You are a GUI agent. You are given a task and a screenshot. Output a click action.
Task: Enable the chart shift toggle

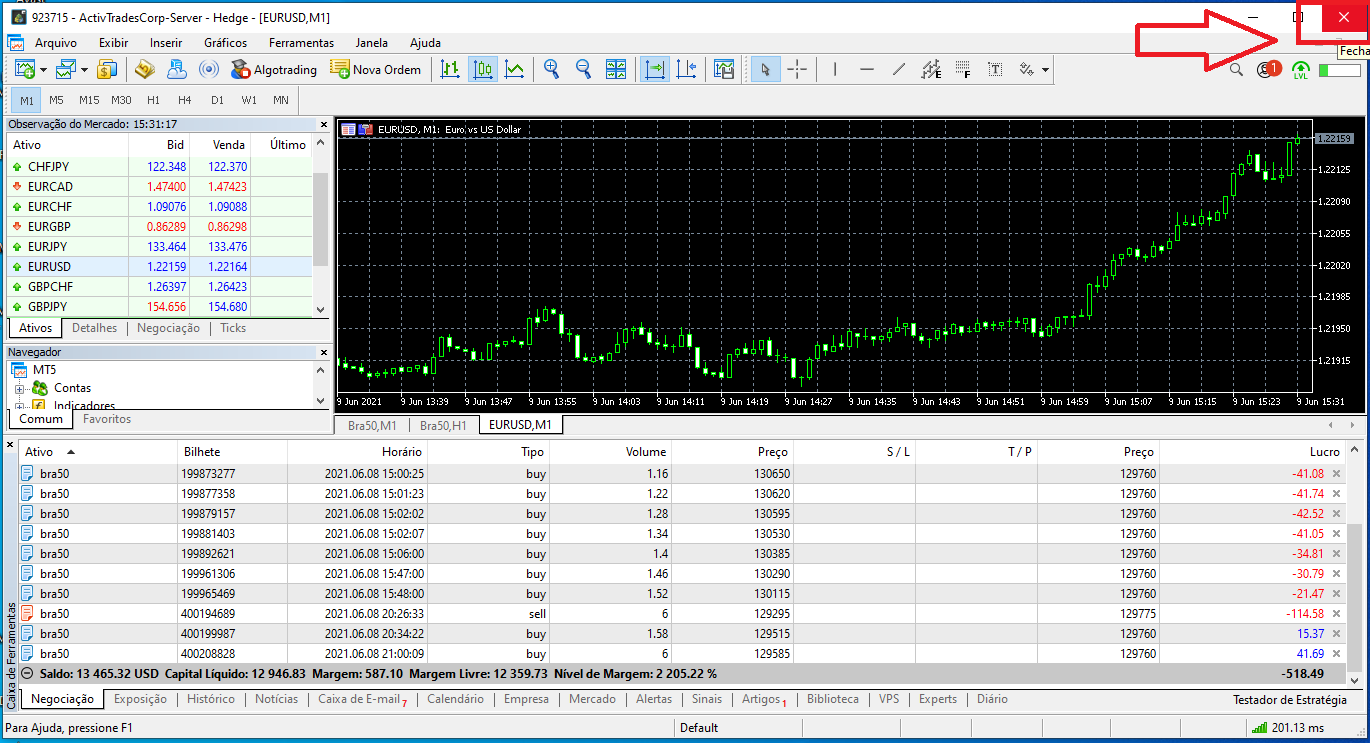(687, 69)
